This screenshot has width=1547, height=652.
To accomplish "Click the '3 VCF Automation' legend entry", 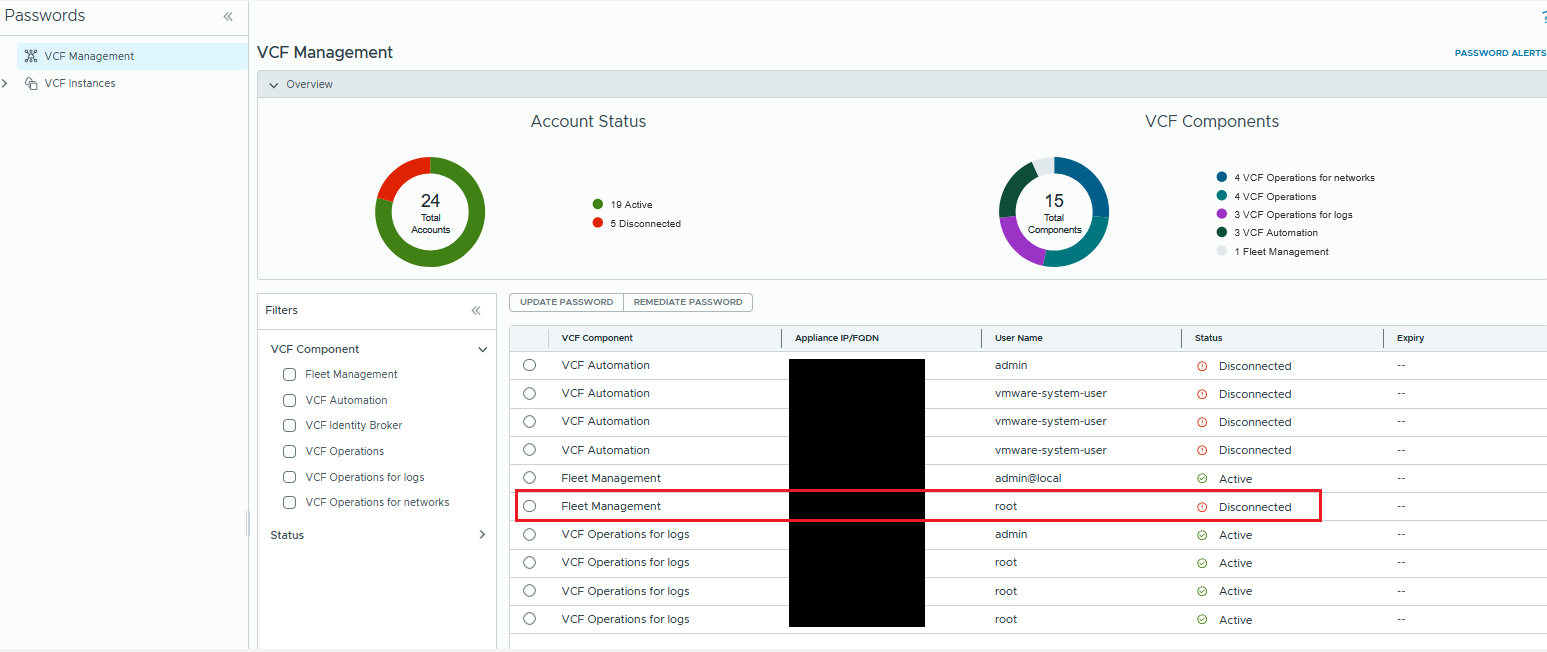I will pos(1276,233).
